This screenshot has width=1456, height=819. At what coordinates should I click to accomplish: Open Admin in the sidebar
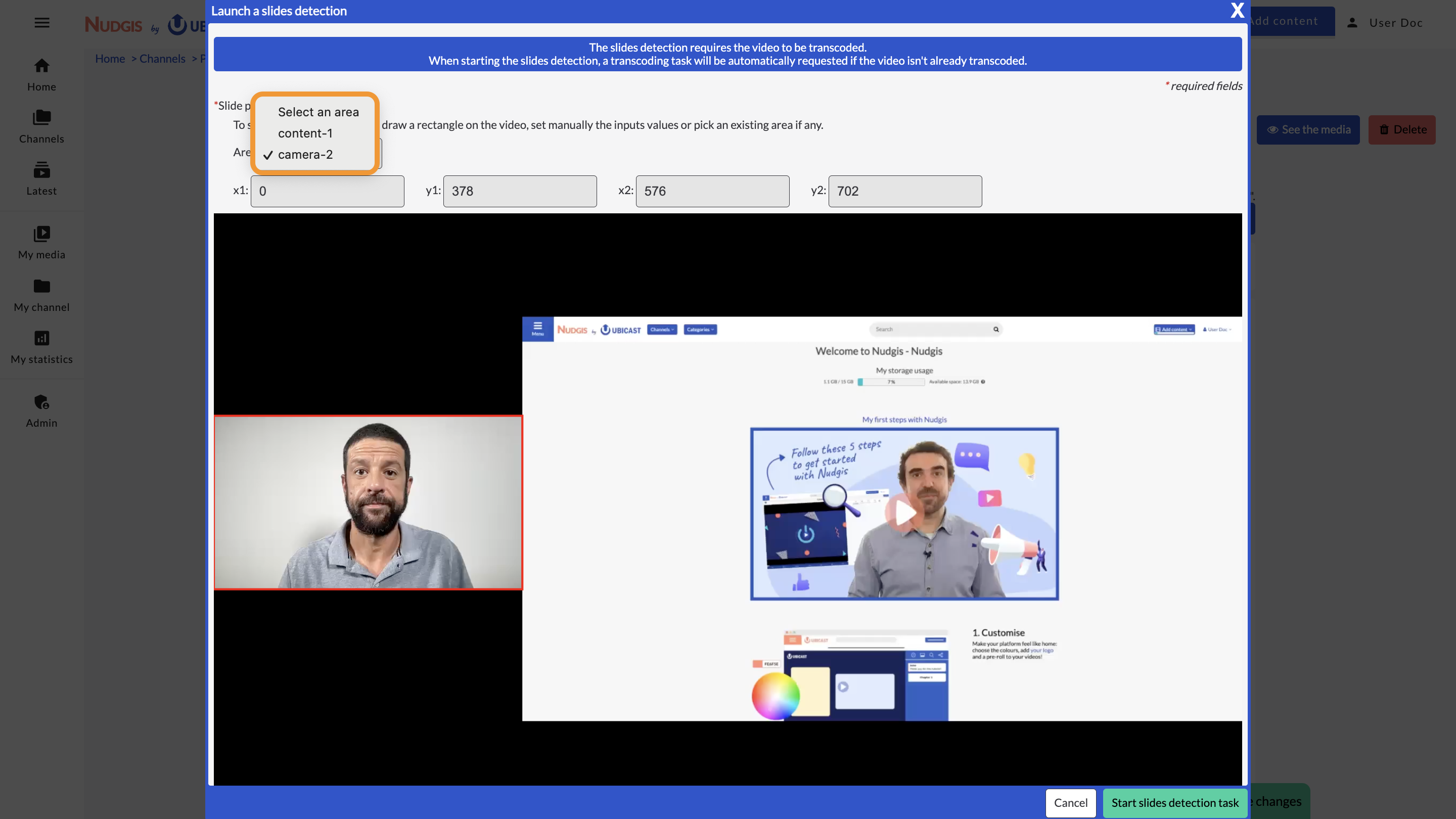pos(42,411)
